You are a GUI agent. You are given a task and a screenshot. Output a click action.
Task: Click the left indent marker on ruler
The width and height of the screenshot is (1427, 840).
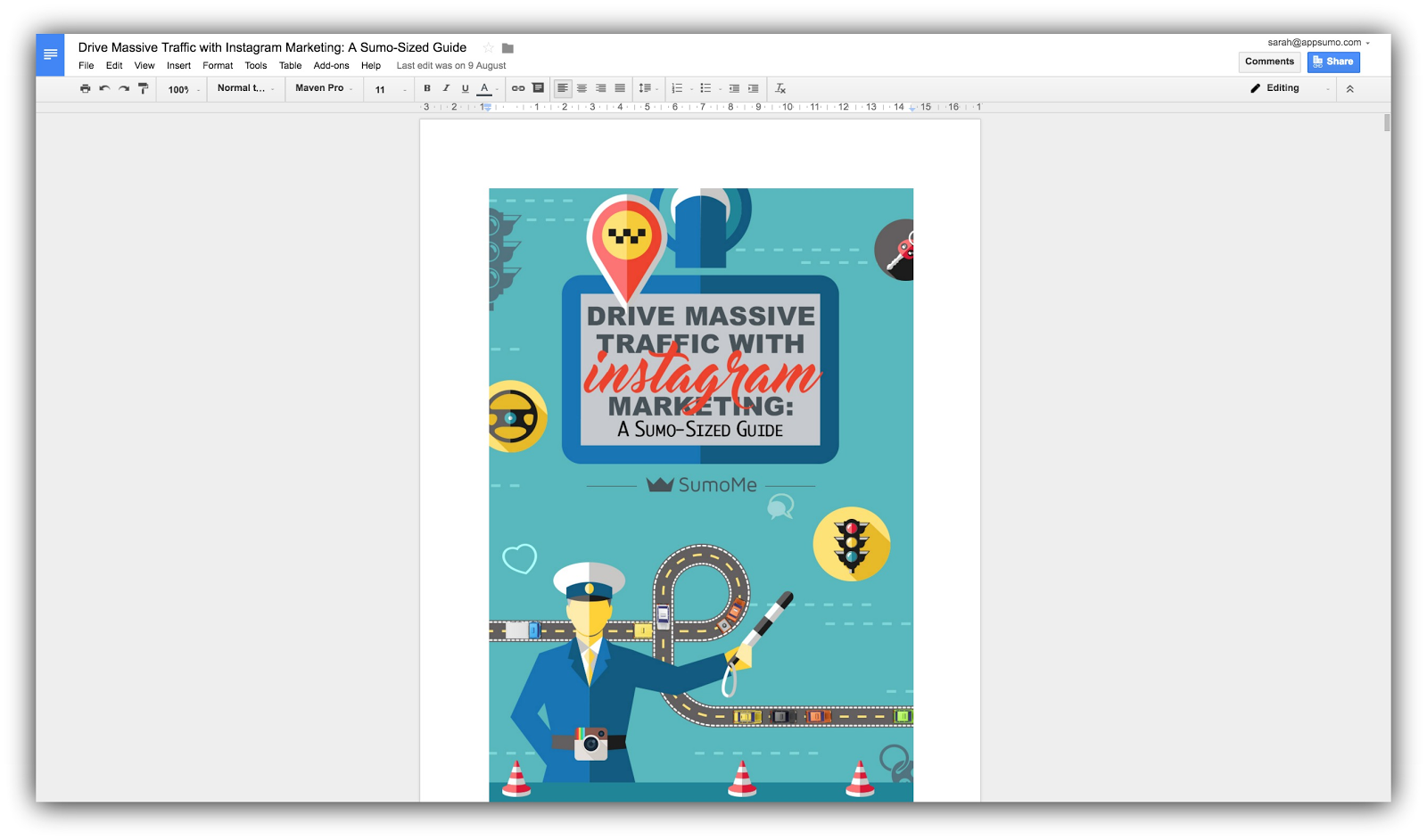pos(487,107)
